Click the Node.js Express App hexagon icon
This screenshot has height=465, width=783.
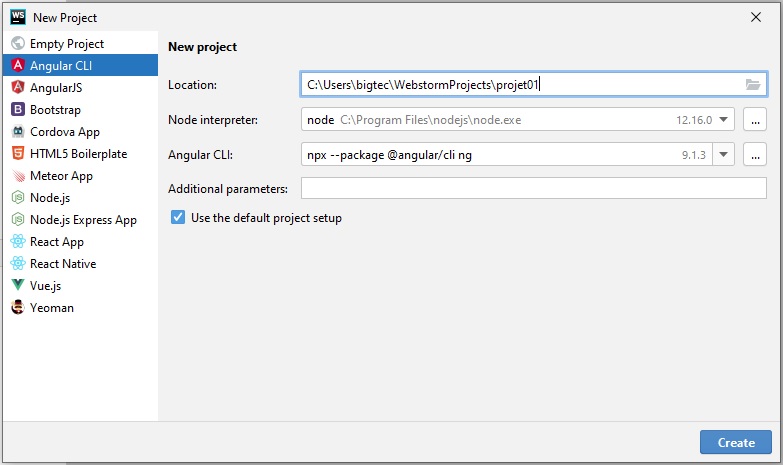(18, 219)
